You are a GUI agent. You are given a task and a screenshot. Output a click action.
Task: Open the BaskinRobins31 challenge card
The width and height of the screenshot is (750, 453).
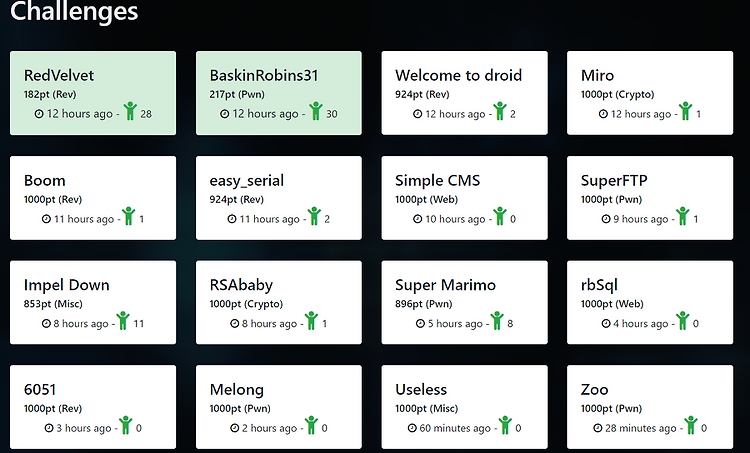279,93
